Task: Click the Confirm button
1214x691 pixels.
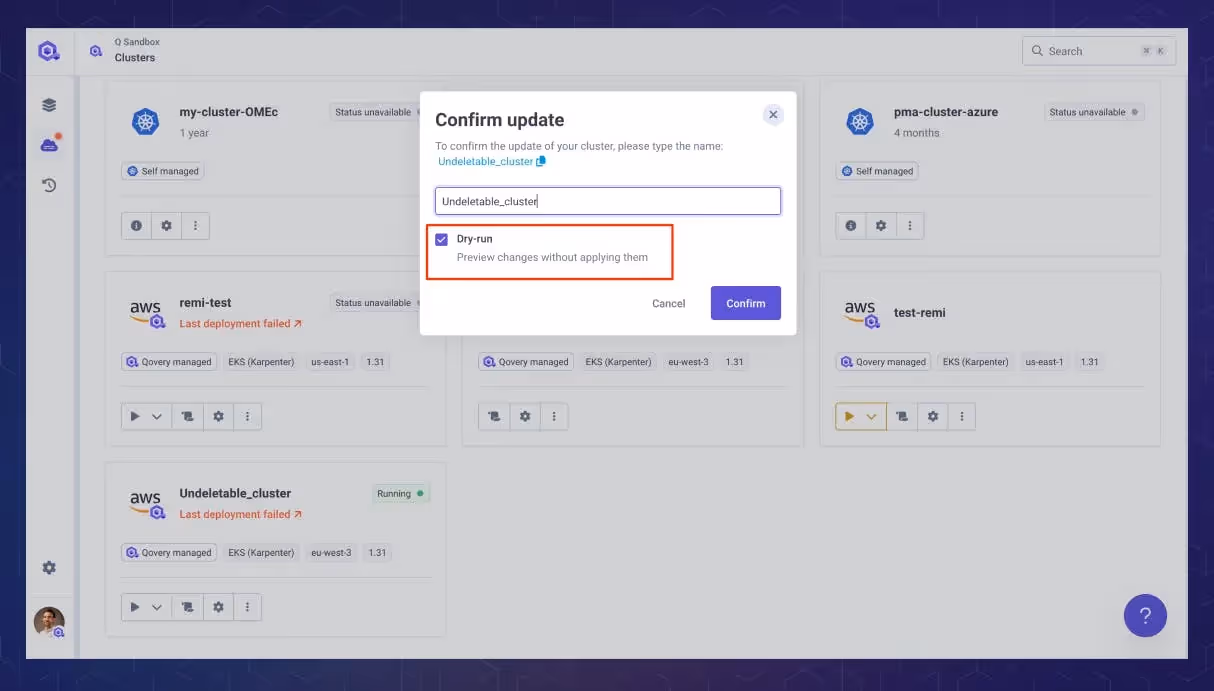Action: (x=746, y=303)
